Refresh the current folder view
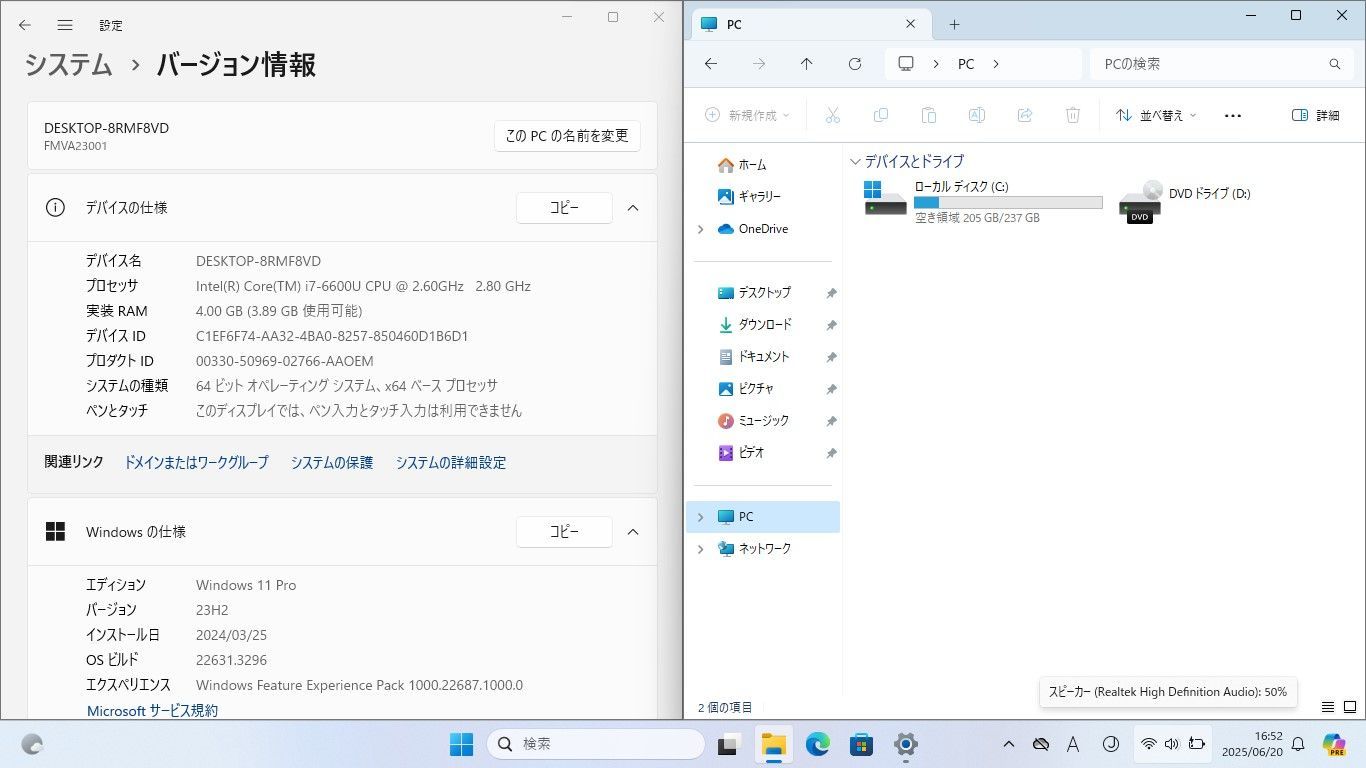The image size is (1366, 768). 855,63
